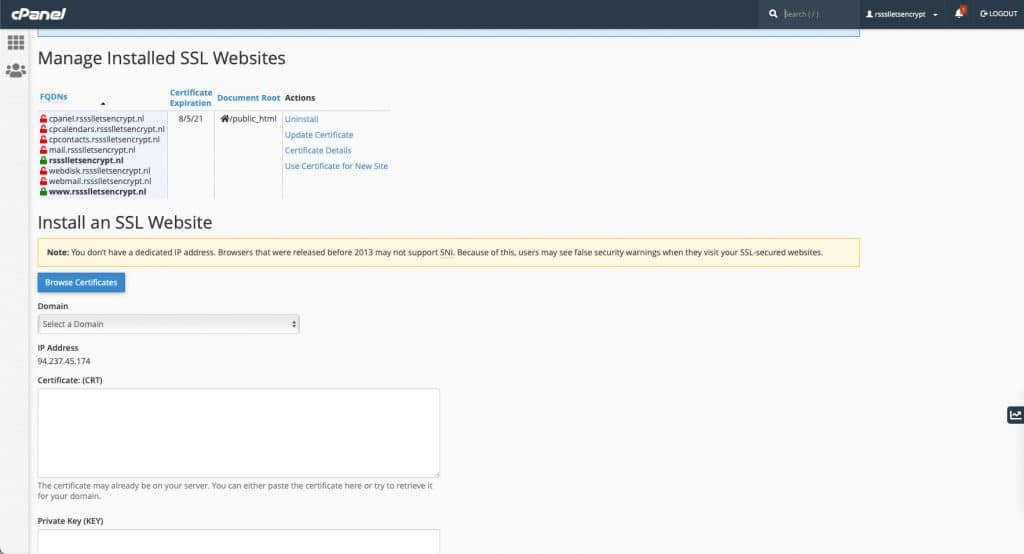Focus the top search field

[816, 14]
